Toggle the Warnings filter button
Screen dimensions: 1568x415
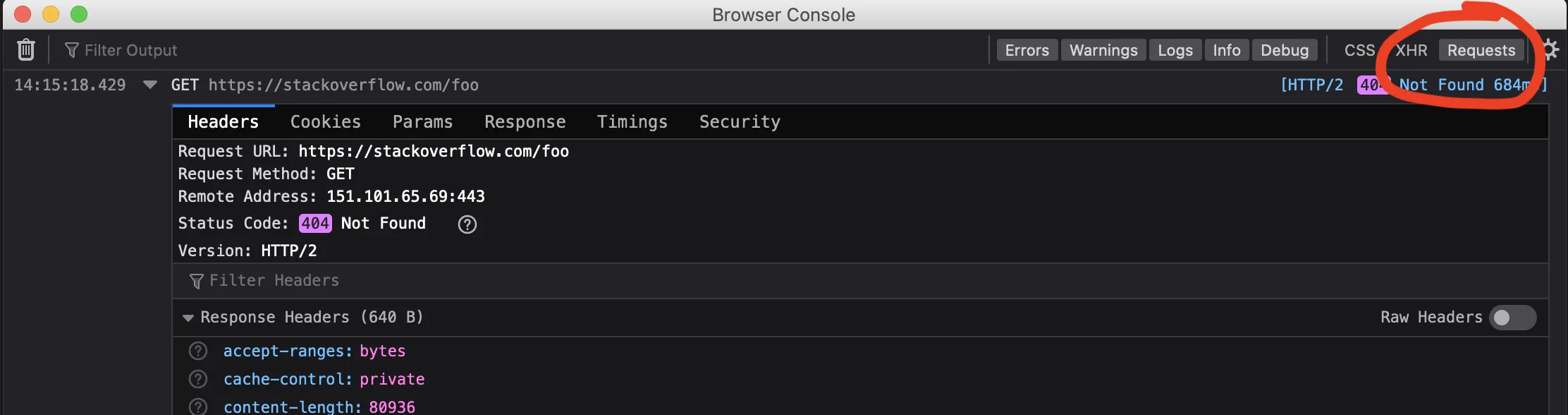tap(1103, 50)
